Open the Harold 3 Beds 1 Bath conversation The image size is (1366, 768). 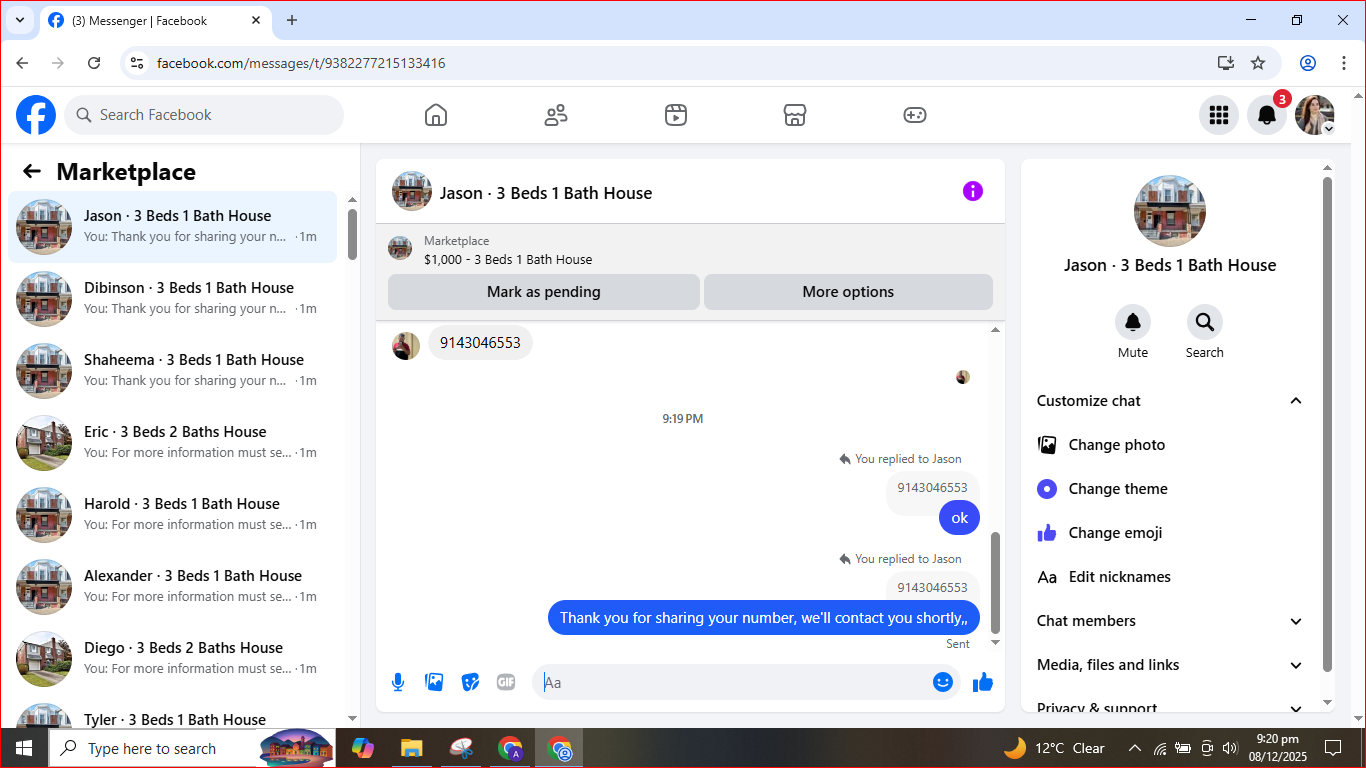(173, 515)
